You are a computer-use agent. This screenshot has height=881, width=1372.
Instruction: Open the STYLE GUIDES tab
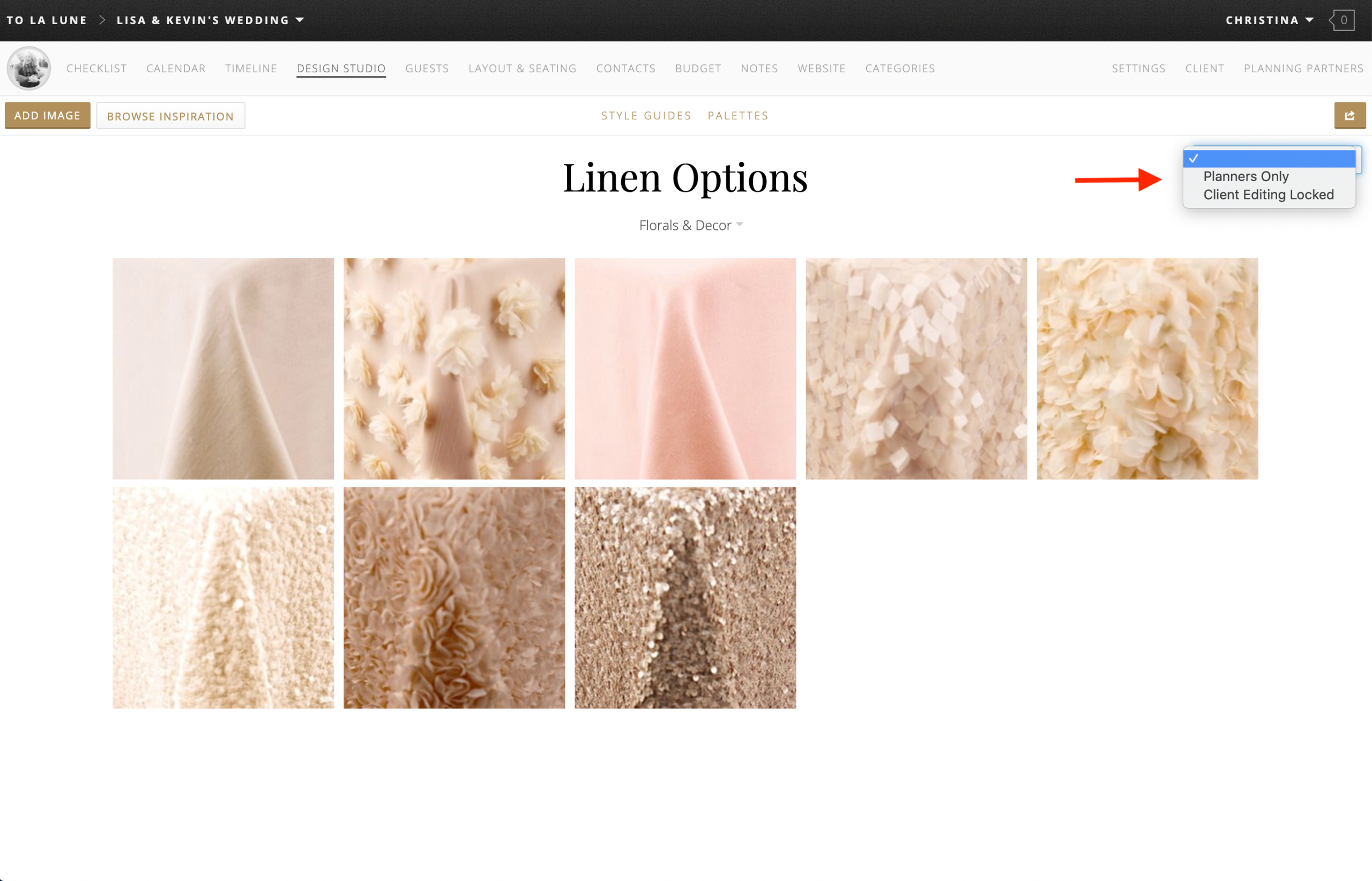(x=646, y=115)
